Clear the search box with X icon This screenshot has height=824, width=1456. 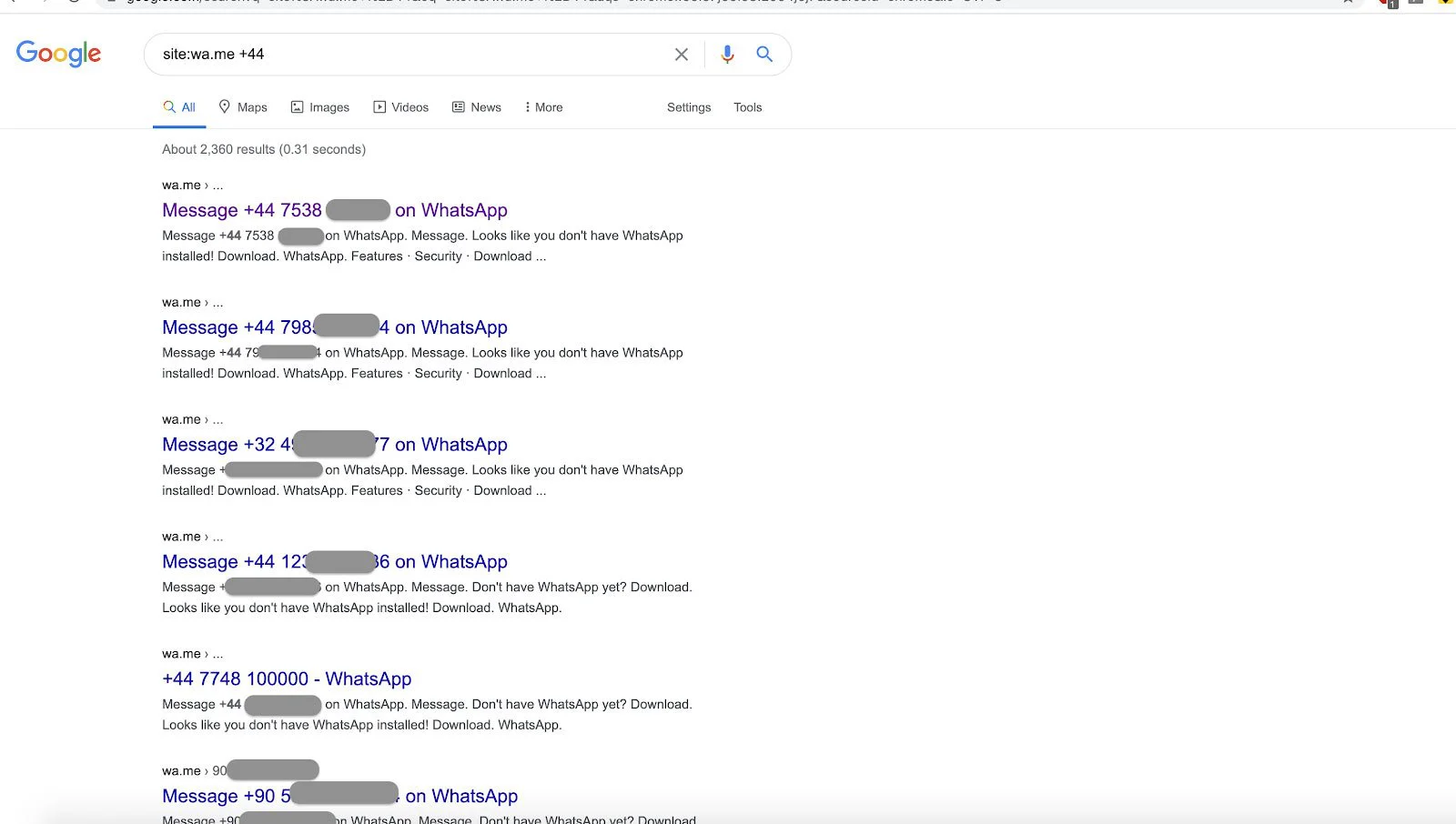[681, 55]
